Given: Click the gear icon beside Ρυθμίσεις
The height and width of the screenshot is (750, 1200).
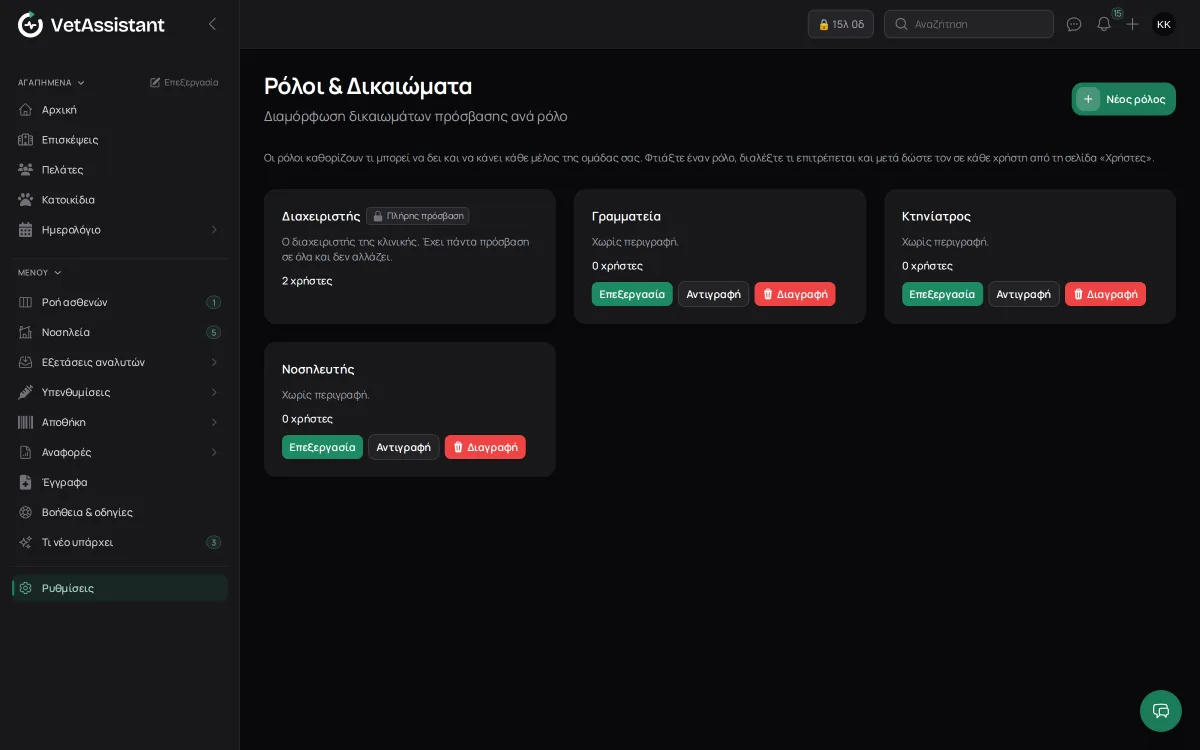Looking at the screenshot, I should coord(26,588).
